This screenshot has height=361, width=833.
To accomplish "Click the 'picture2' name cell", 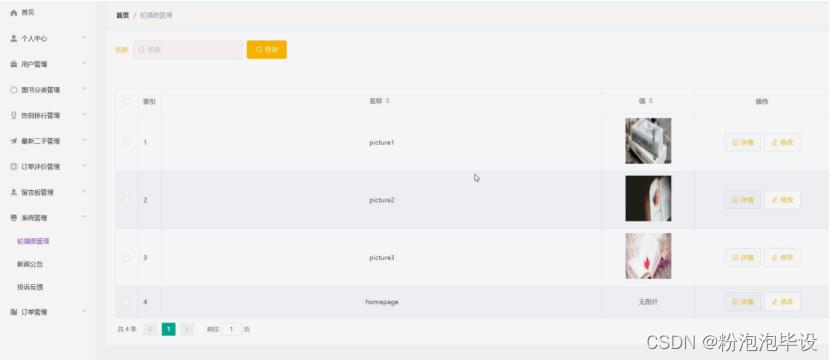I will [381, 200].
